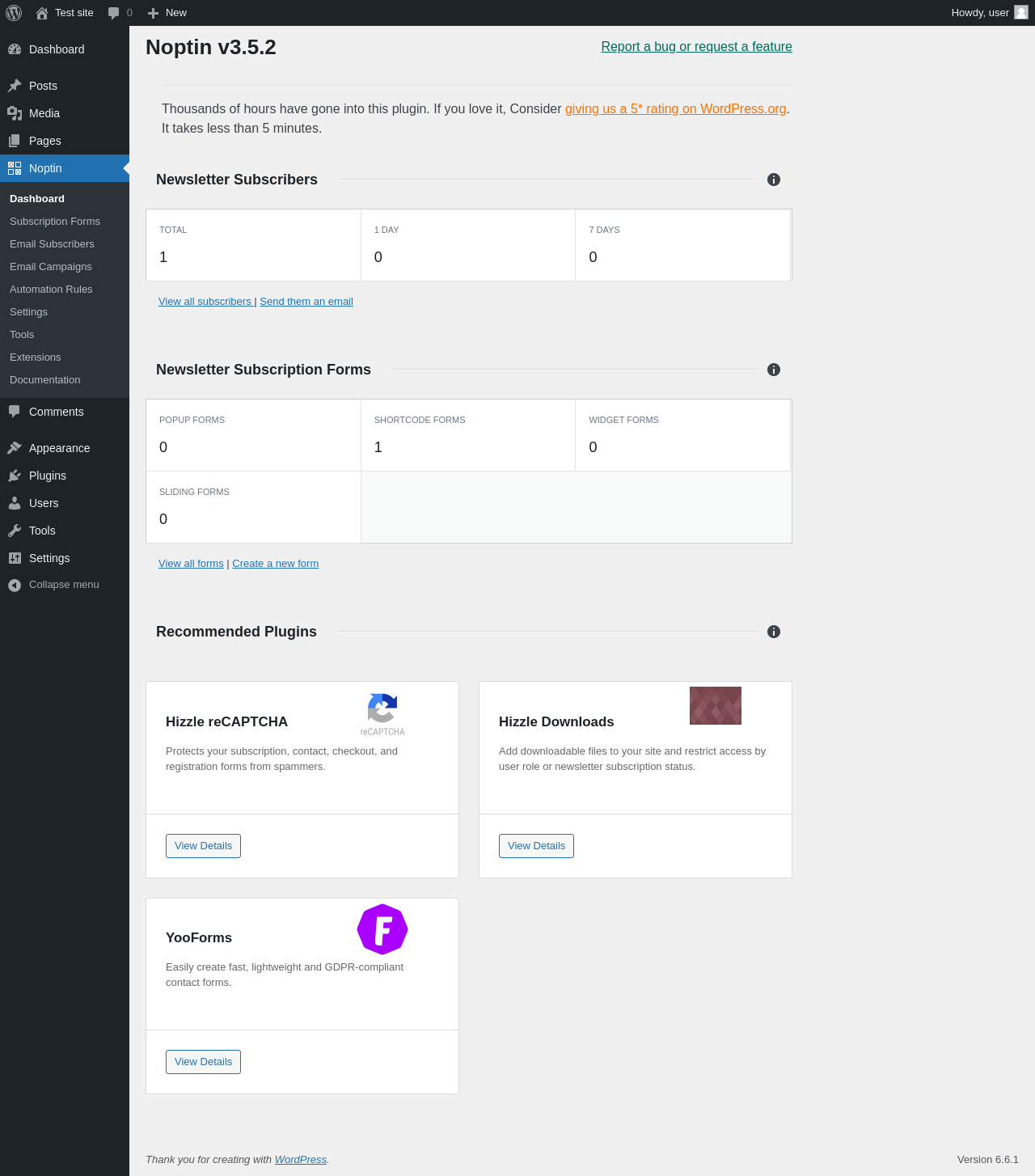Click the Pages icon in sidebar

point(15,141)
